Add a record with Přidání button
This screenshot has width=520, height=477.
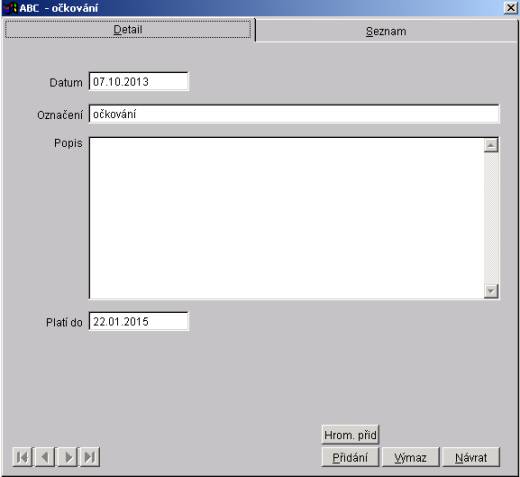350,457
